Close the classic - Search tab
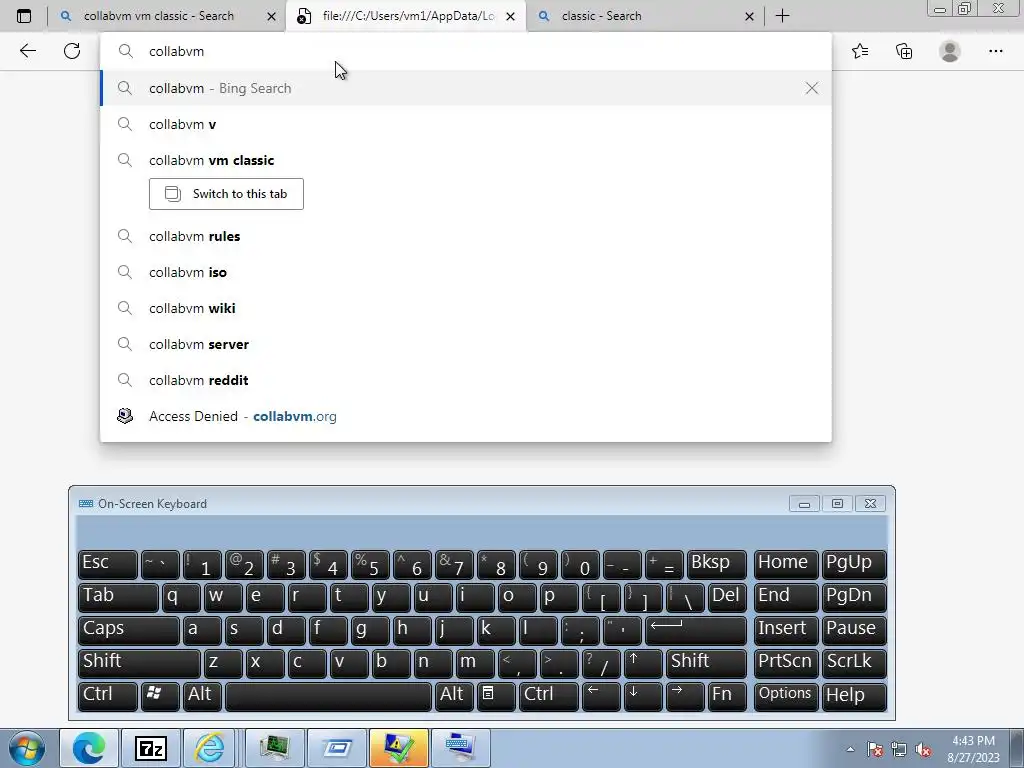The height and width of the screenshot is (768, 1024). coord(750,16)
